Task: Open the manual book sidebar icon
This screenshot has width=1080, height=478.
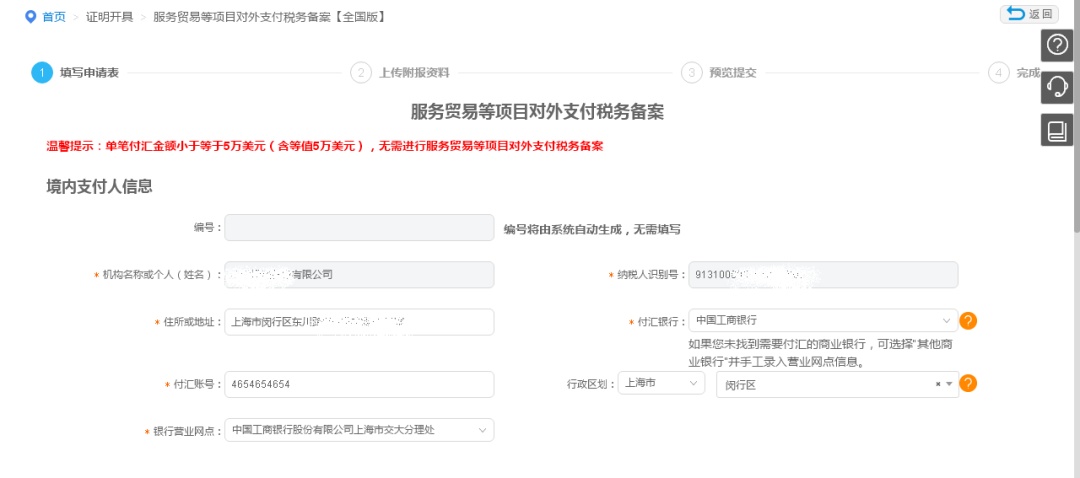Action: (1057, 130)
